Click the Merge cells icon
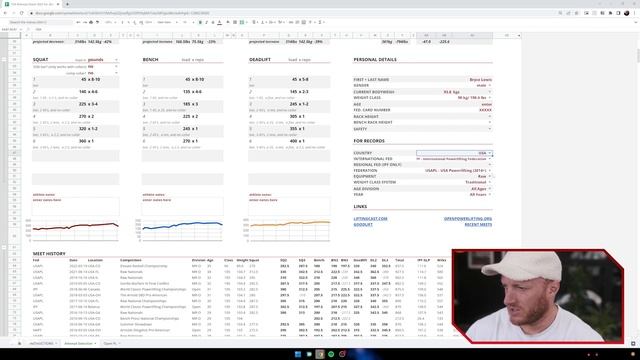640x360 pixels. click(242, 22)
